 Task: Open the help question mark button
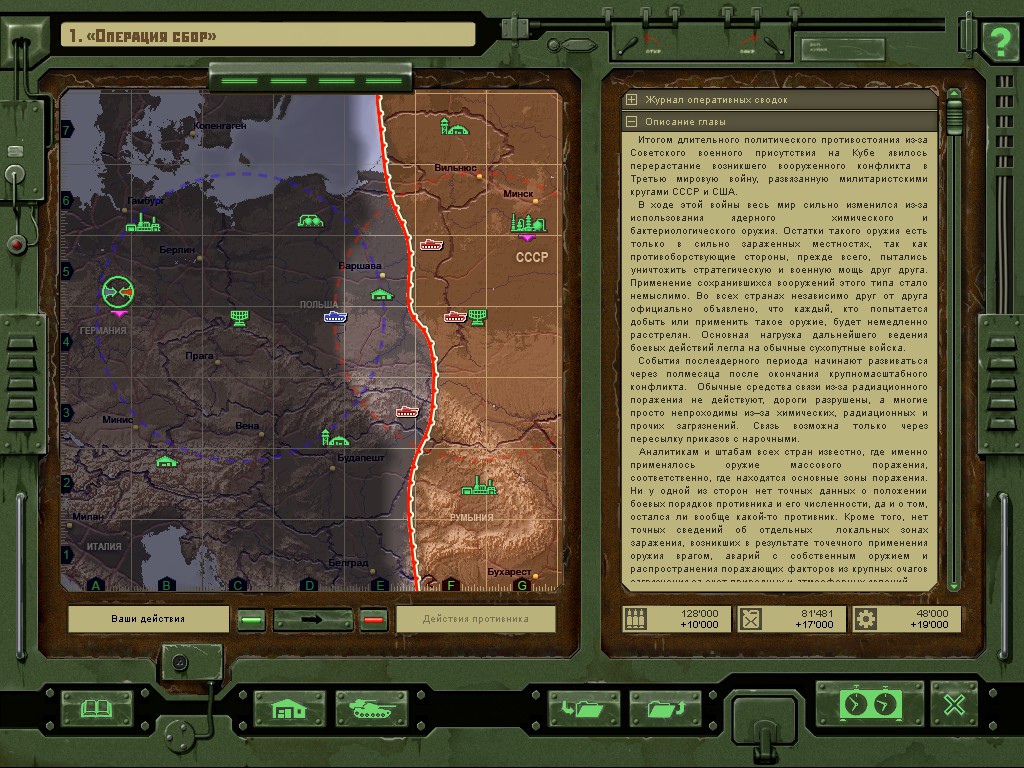point(997,43)
